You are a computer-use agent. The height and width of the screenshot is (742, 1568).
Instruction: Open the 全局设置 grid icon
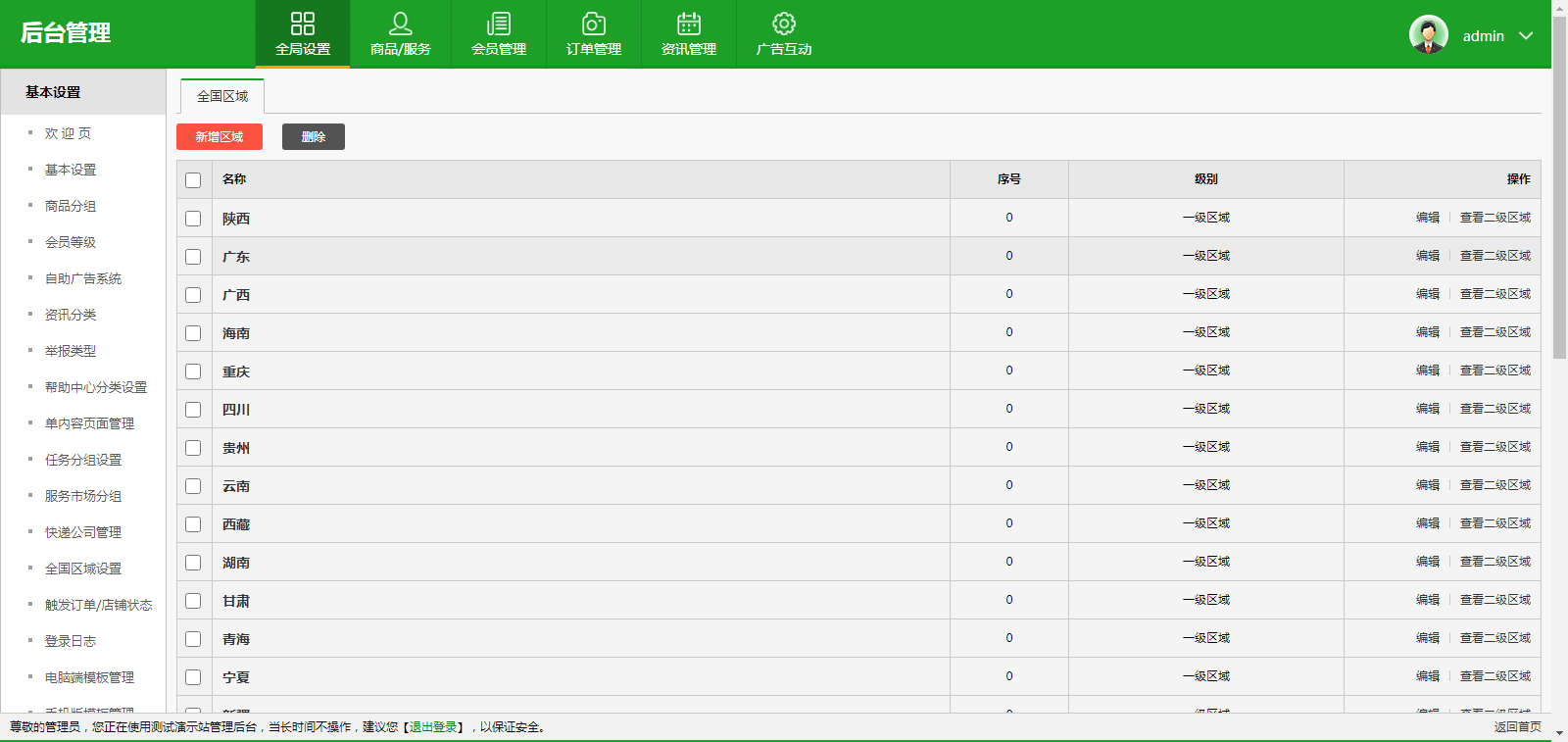(x=303, y=24)
